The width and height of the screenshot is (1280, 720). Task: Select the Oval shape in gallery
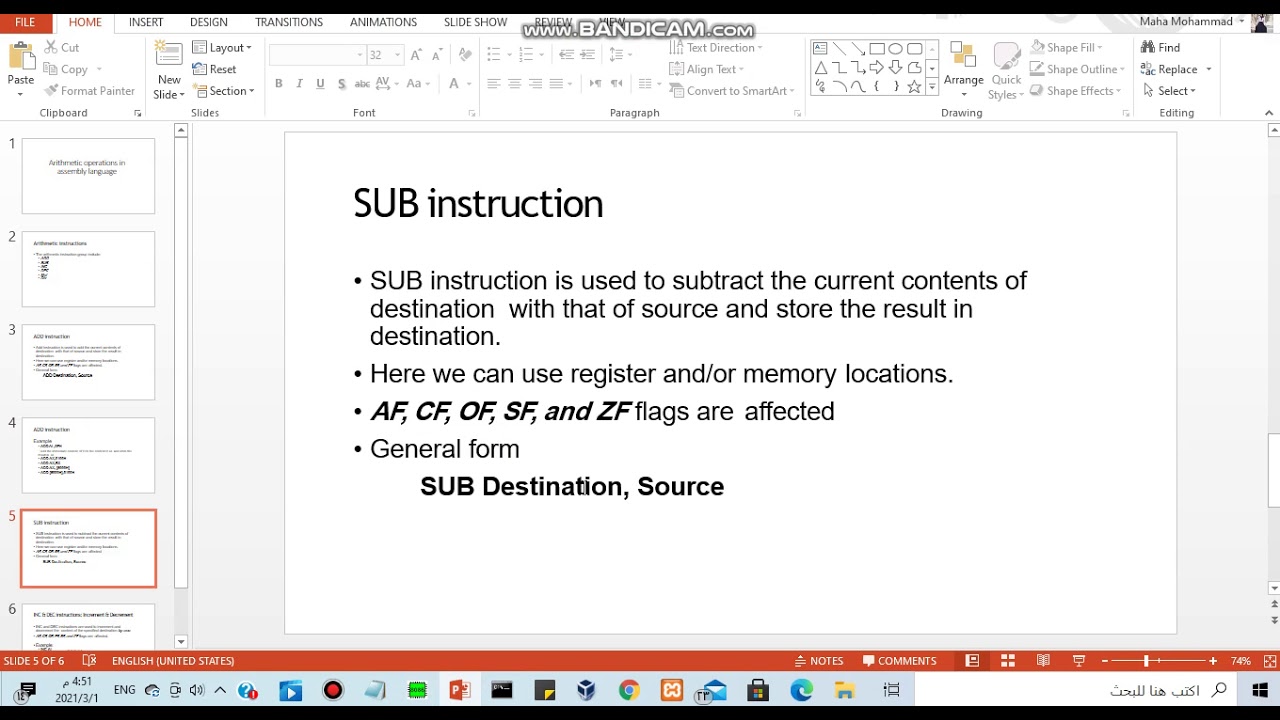896,48
